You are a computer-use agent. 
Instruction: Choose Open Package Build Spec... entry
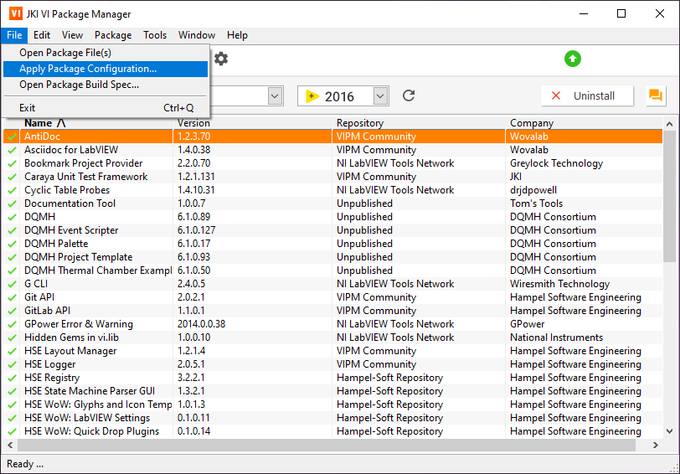pyautogui.click(x=106, y=85)
